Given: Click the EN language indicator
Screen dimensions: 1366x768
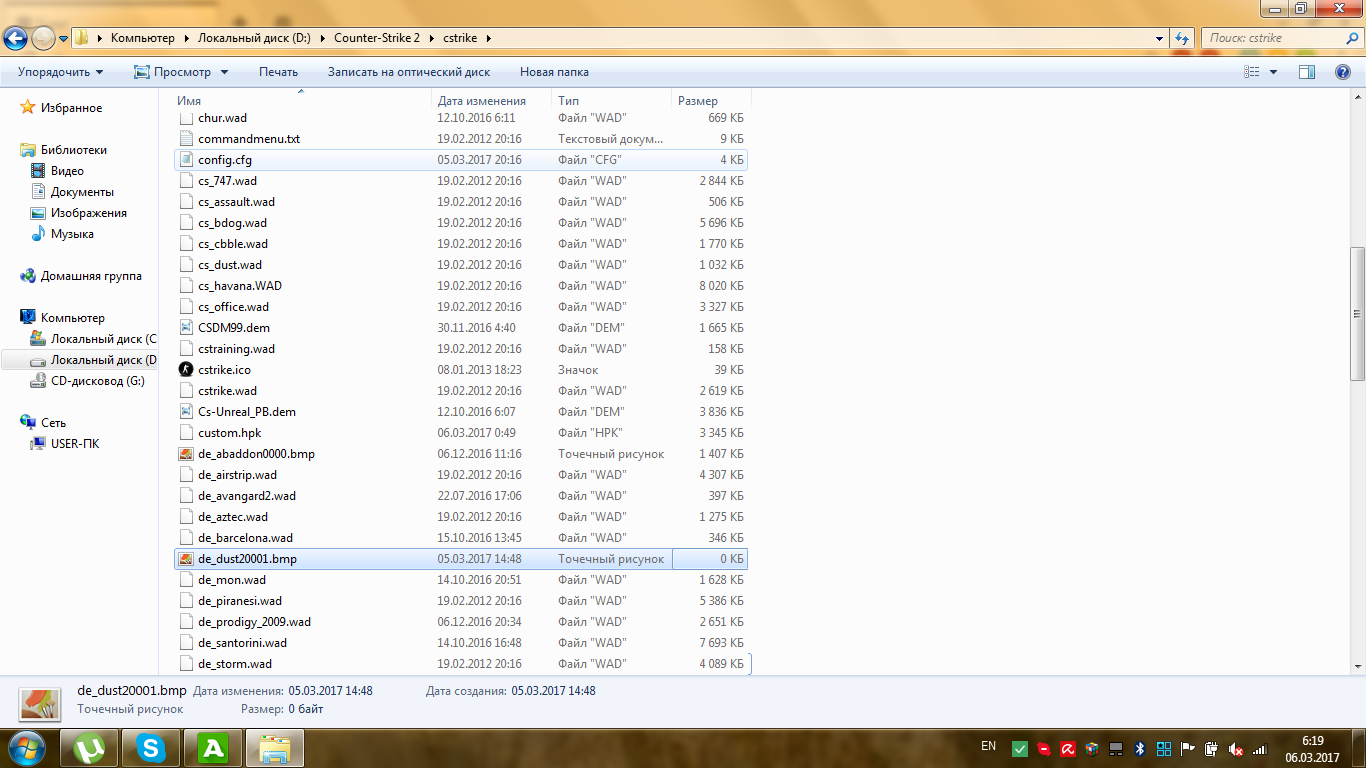Looking at the screenshot, I should click(988, 746).
